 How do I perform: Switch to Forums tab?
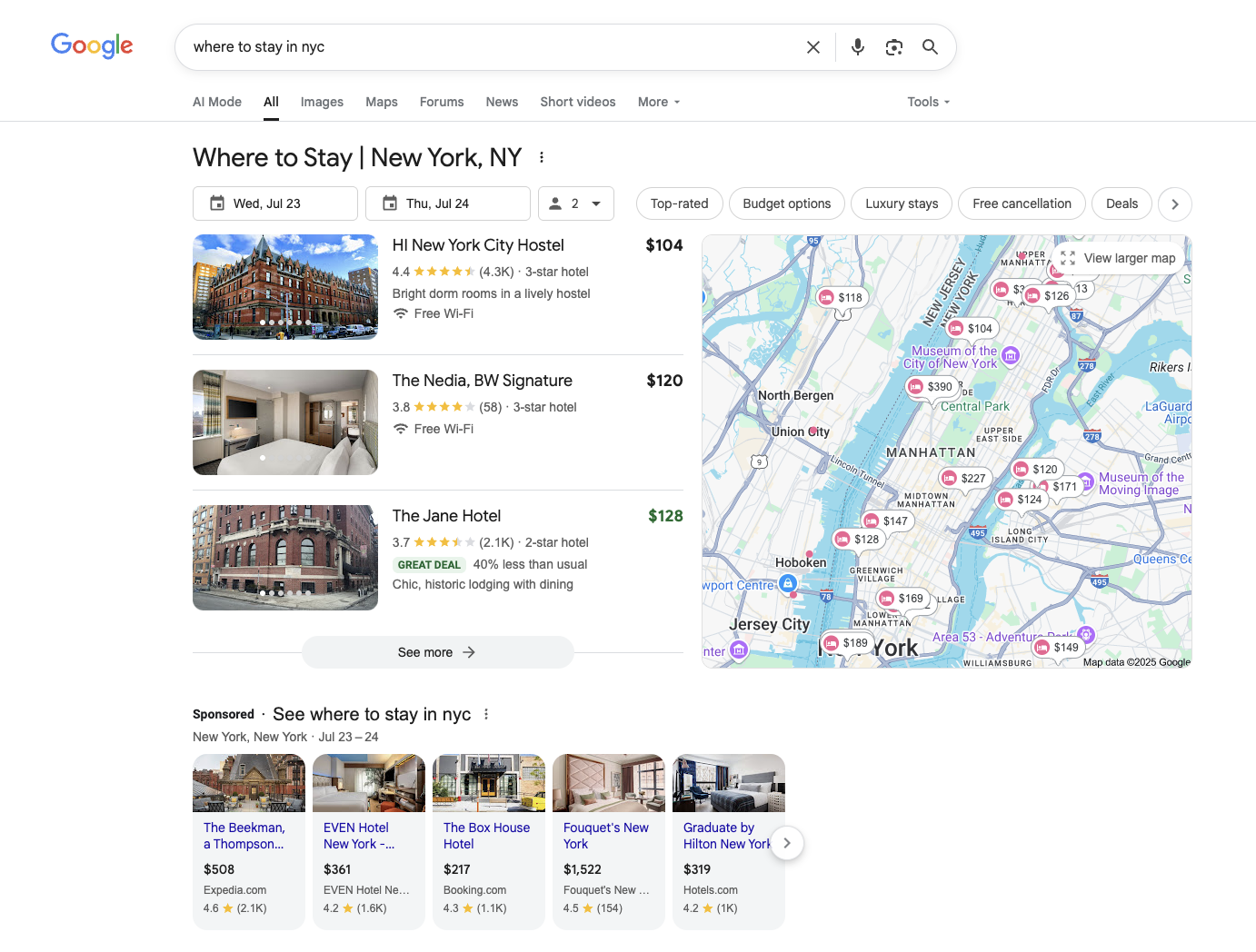click(x=442, y=102)
